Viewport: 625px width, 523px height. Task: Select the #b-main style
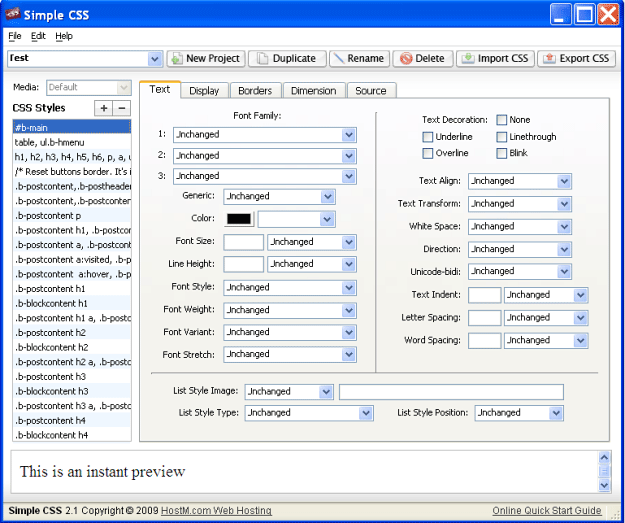[72, 128]
